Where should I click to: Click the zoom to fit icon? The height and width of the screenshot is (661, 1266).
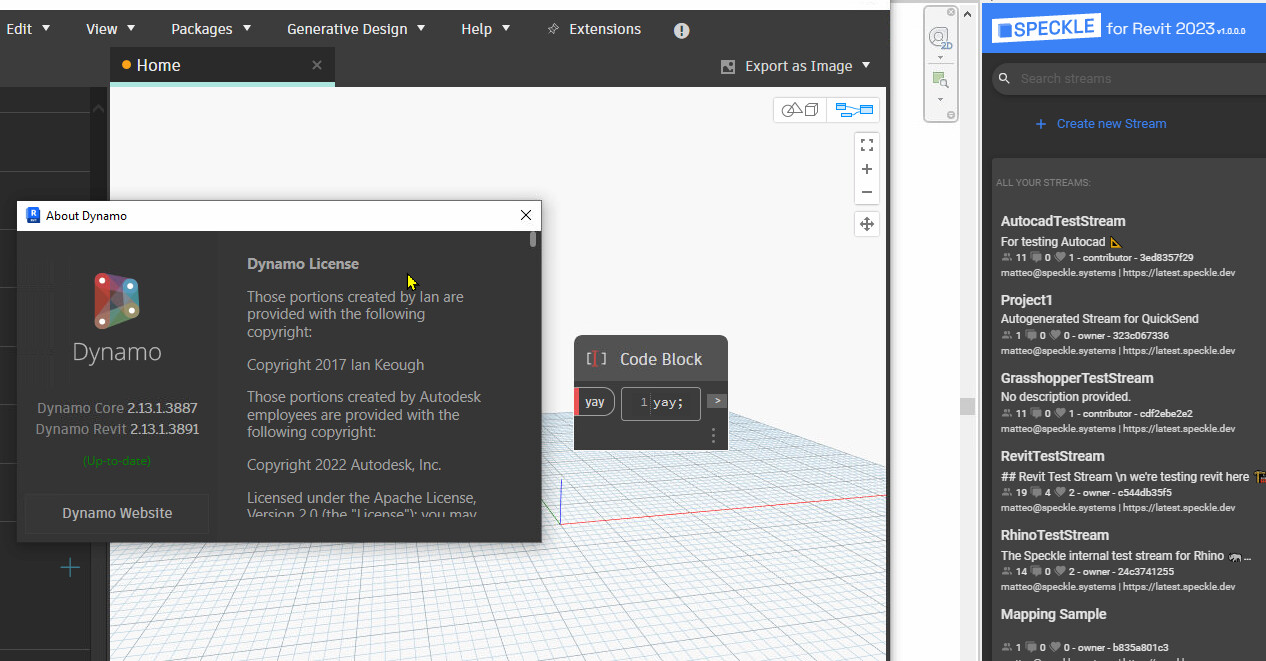pyautogui.click(x=867, y=144)
